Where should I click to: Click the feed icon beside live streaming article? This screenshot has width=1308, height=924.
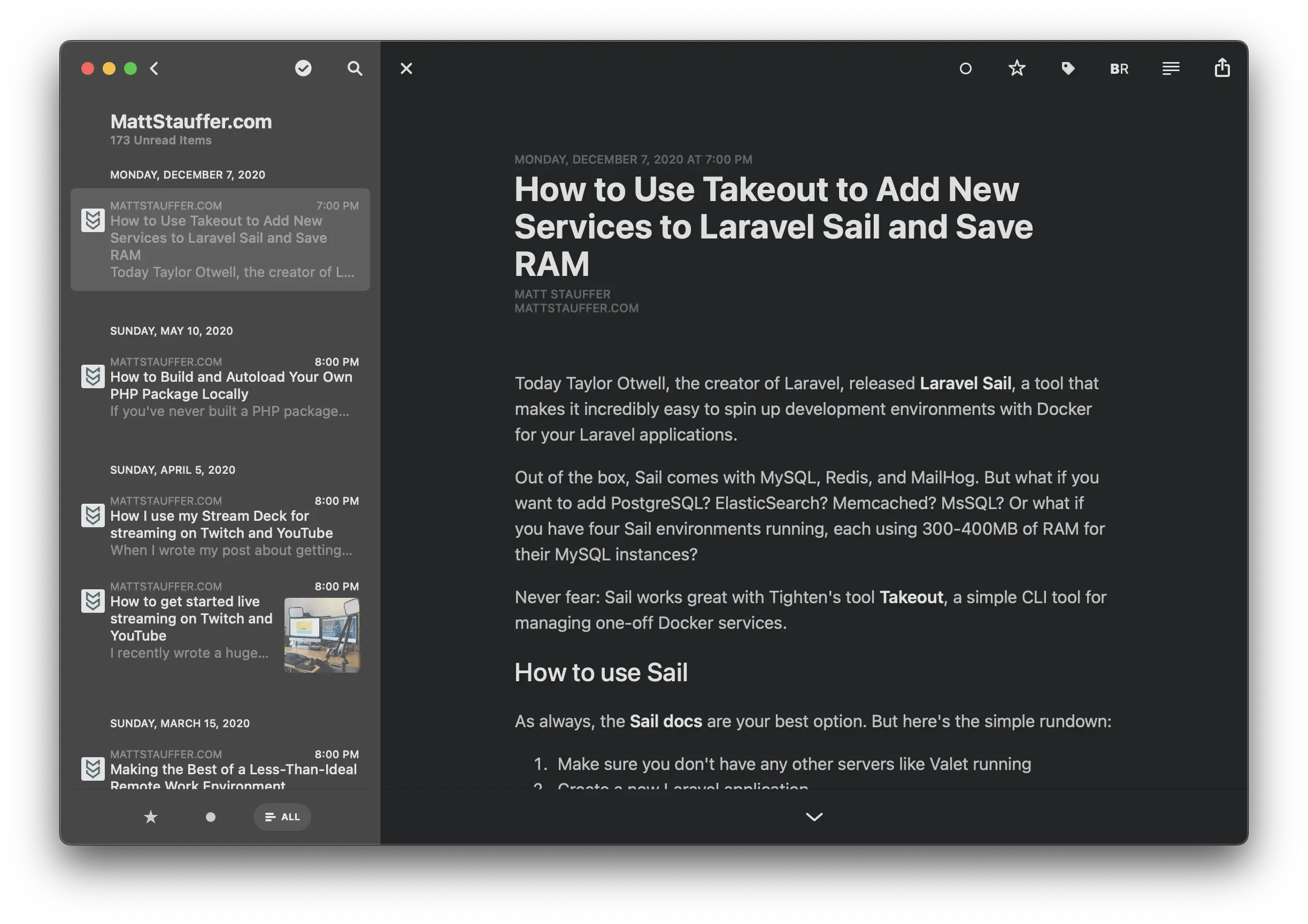(93, 600)
